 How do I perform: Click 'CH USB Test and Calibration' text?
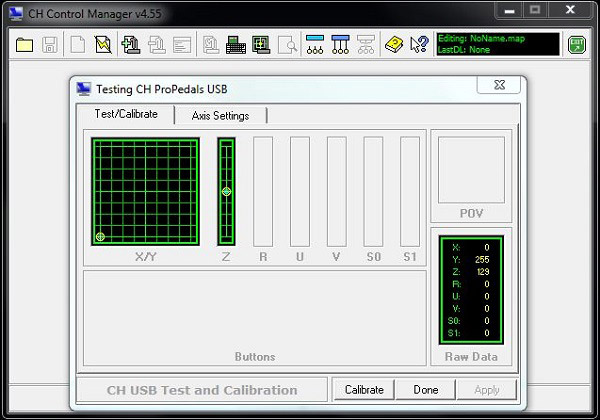[202, 390]
